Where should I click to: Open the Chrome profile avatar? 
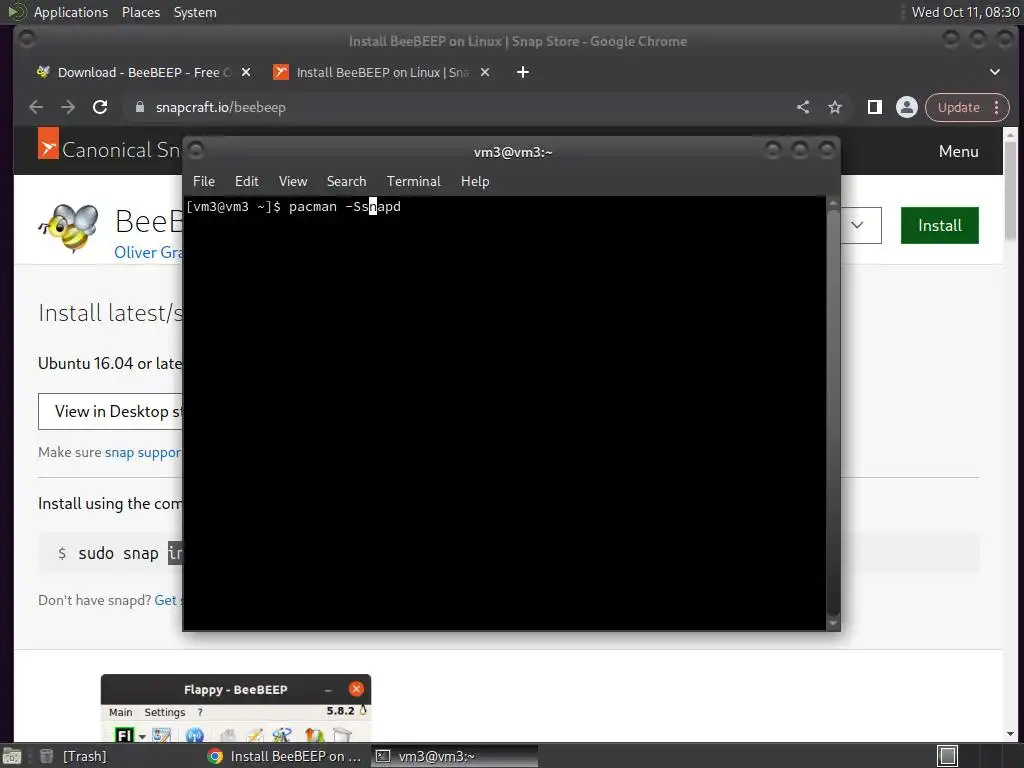[x=906, y=107]
